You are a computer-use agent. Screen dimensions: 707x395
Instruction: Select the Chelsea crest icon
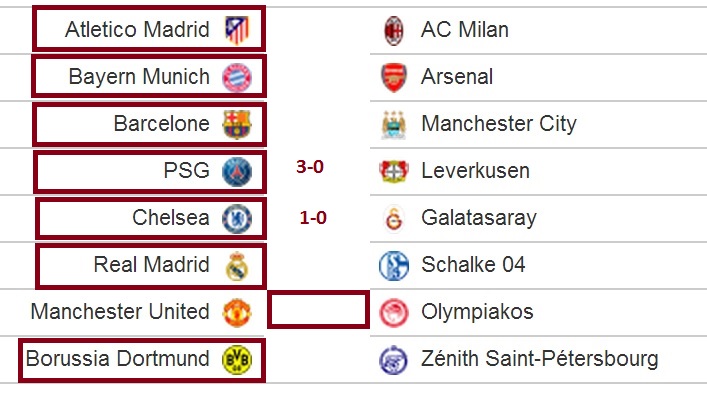click(x=237, y=219)
